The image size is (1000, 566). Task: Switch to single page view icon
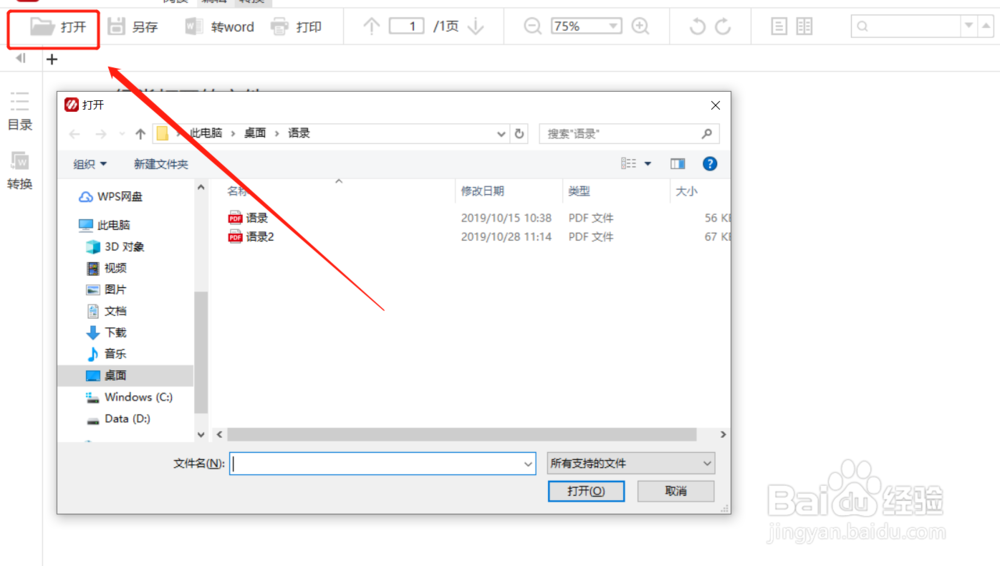click(x=779, y=26)
